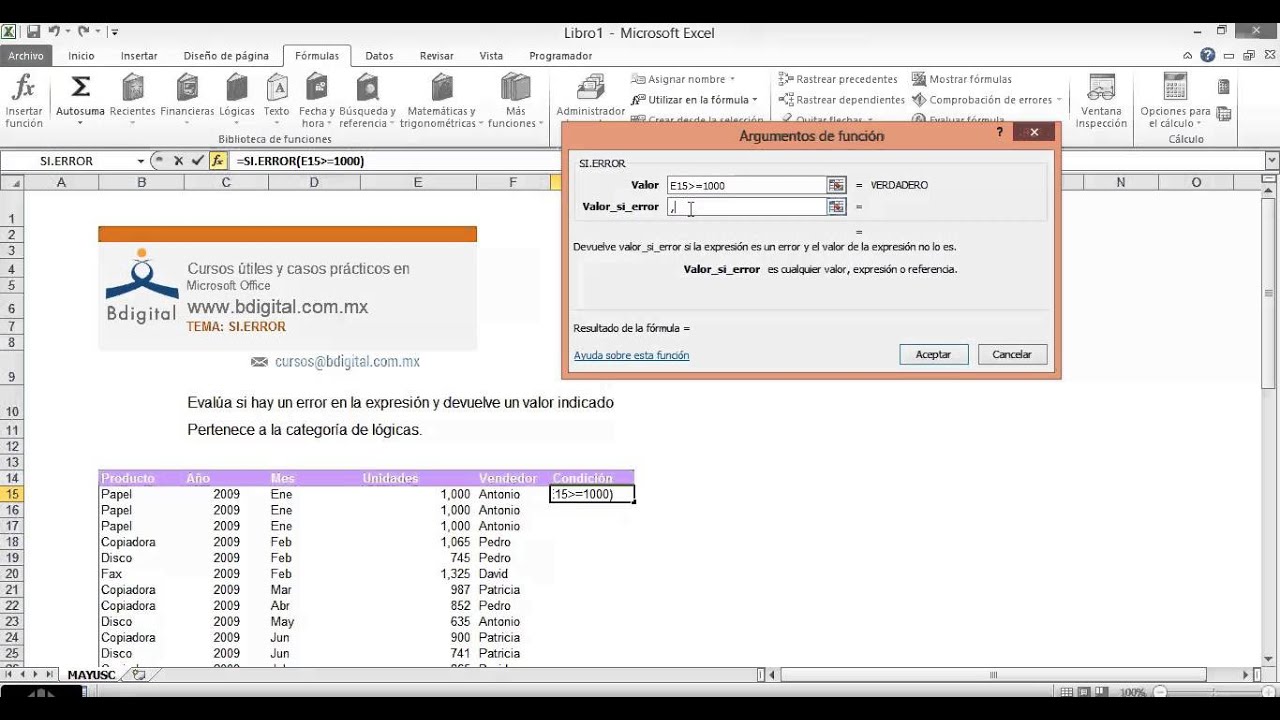Viewport: 1280px width, 720px height.
Task: Click the Autosuma sigma icon
Action: (x=80, y=87)
